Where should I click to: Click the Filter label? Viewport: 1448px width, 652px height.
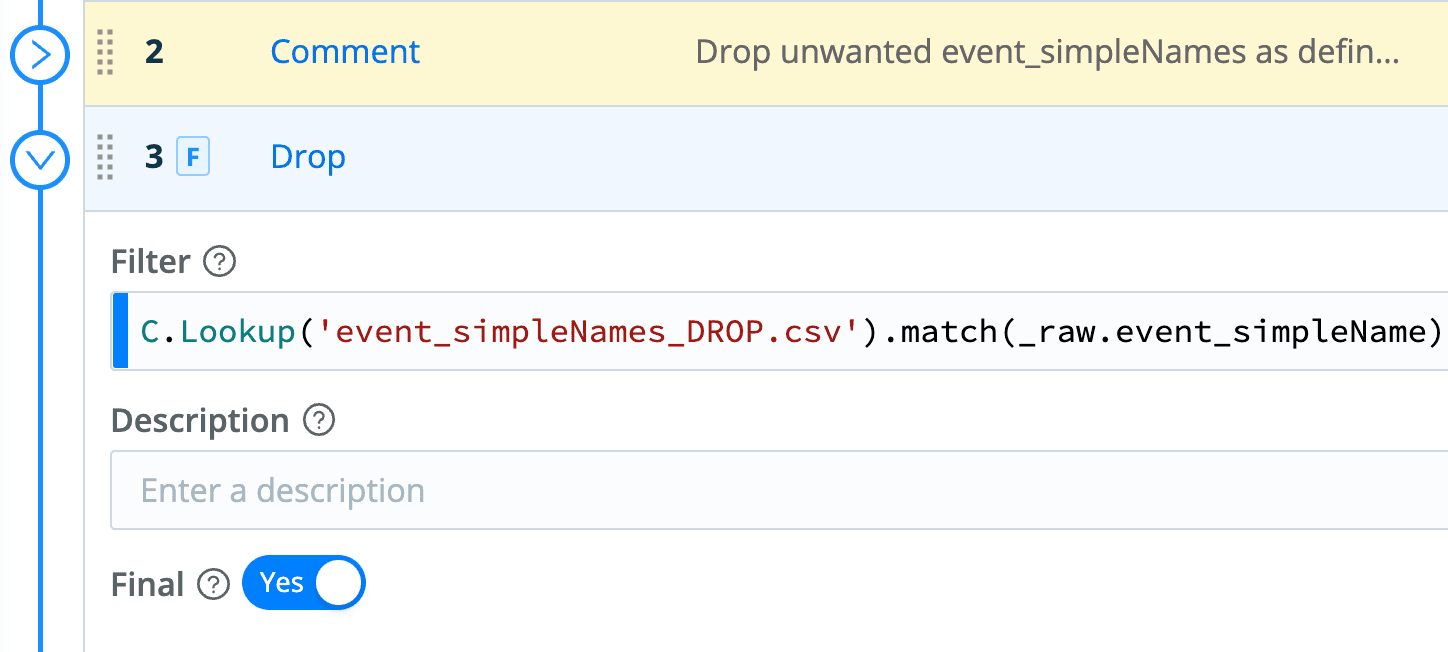tap(150, 262)
